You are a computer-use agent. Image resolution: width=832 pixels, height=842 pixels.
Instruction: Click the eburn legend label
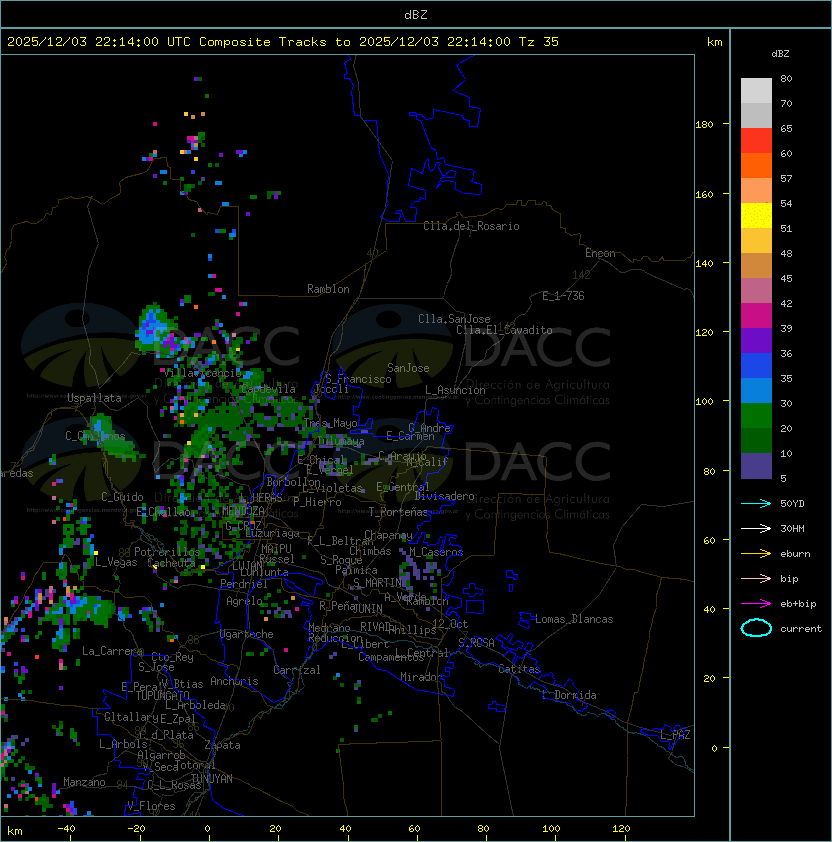click(x=795, y=554)
